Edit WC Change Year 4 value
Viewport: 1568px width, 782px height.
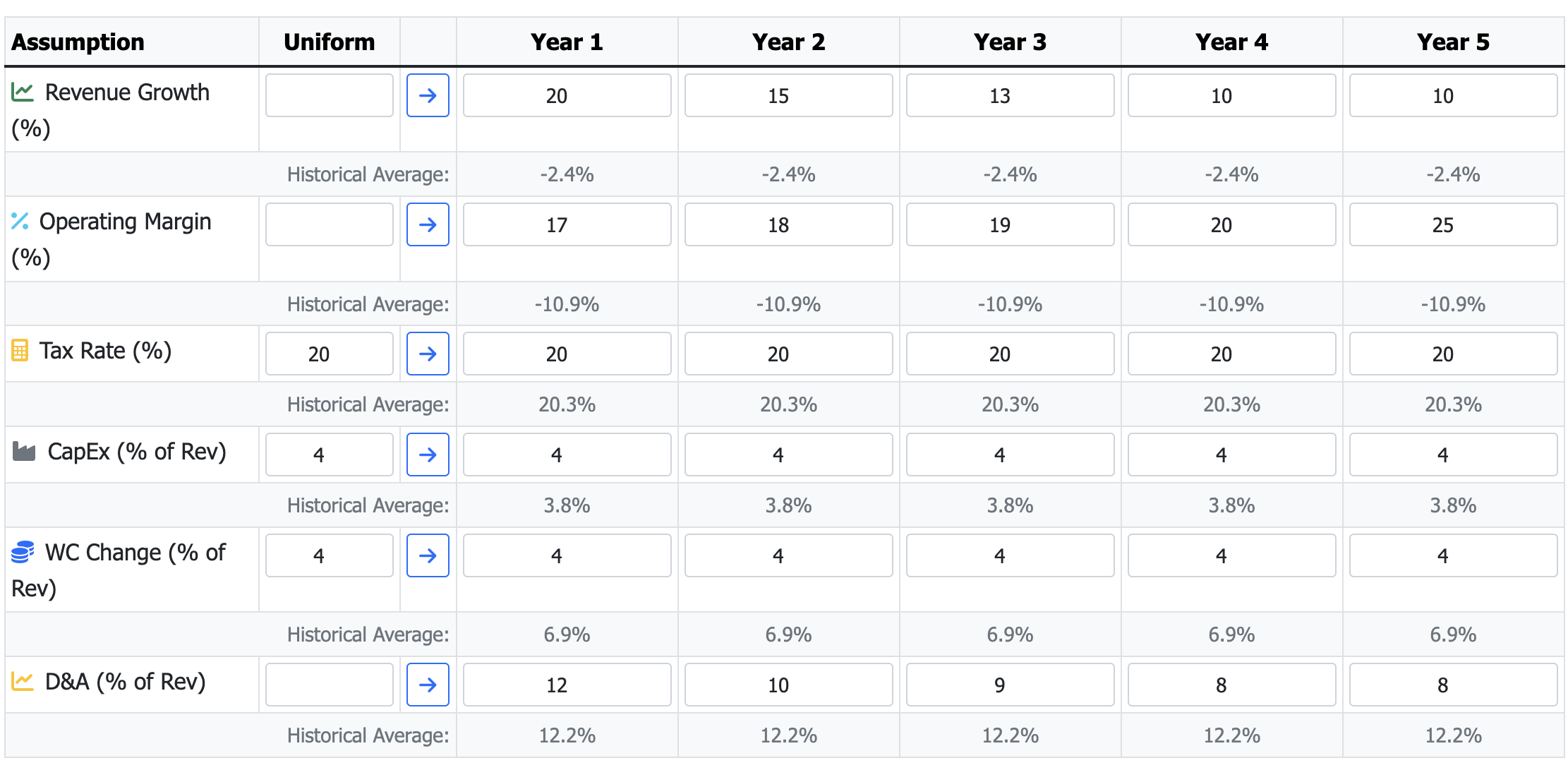(x=1231, y=555)
